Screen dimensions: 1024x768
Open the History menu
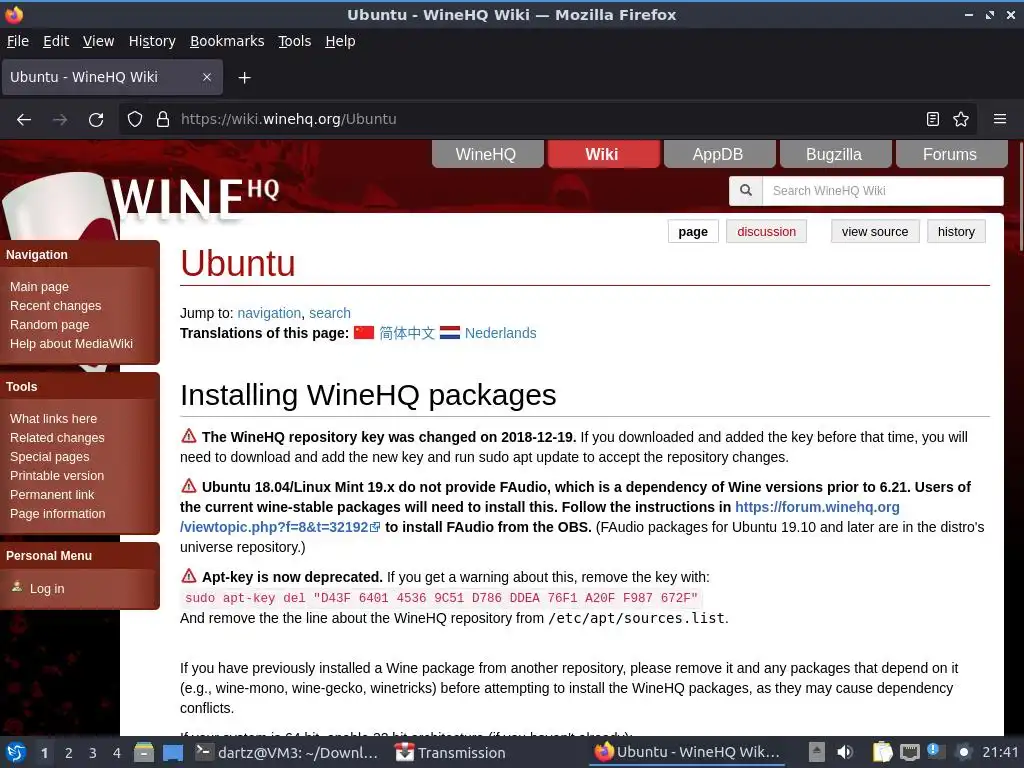152,41
